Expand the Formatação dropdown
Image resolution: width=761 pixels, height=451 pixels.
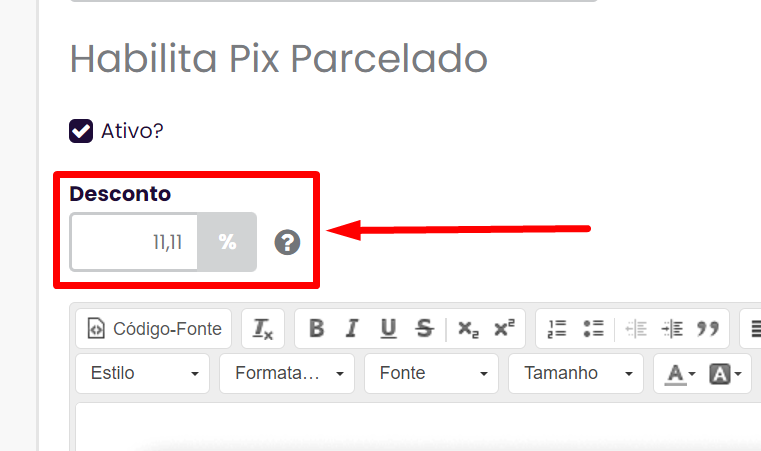tap(287, 373)
